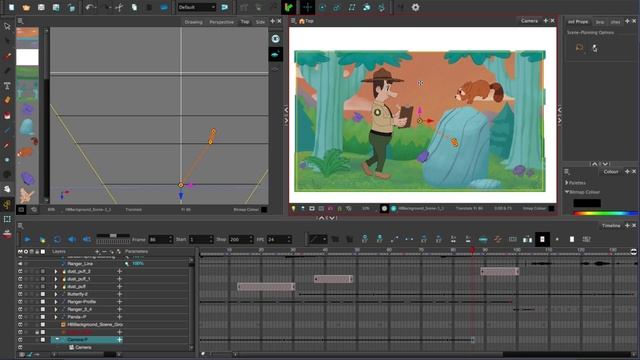The width and height of the screenshot is (640, 360).
Task: Click the teal Create Empty Drawing icon
Action: coord(483,240)
